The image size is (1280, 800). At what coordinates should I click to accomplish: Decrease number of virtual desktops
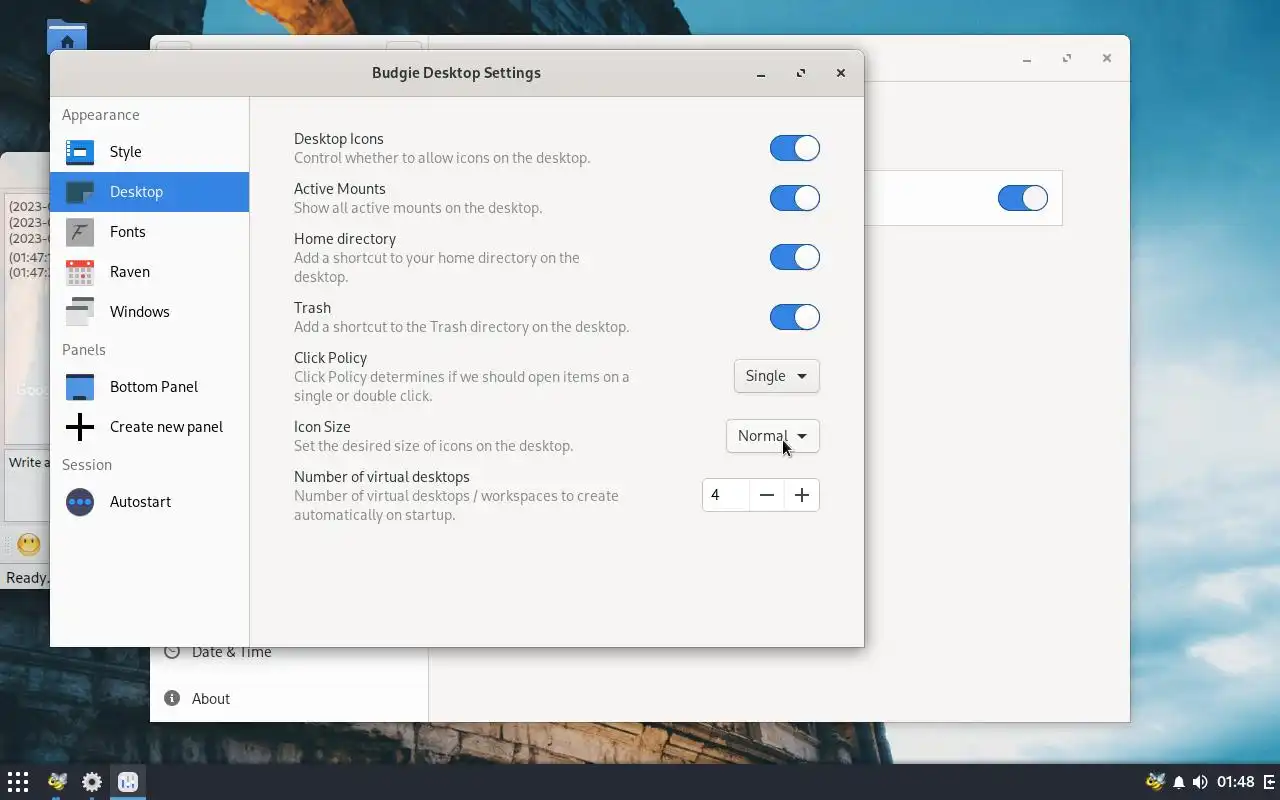767,495
